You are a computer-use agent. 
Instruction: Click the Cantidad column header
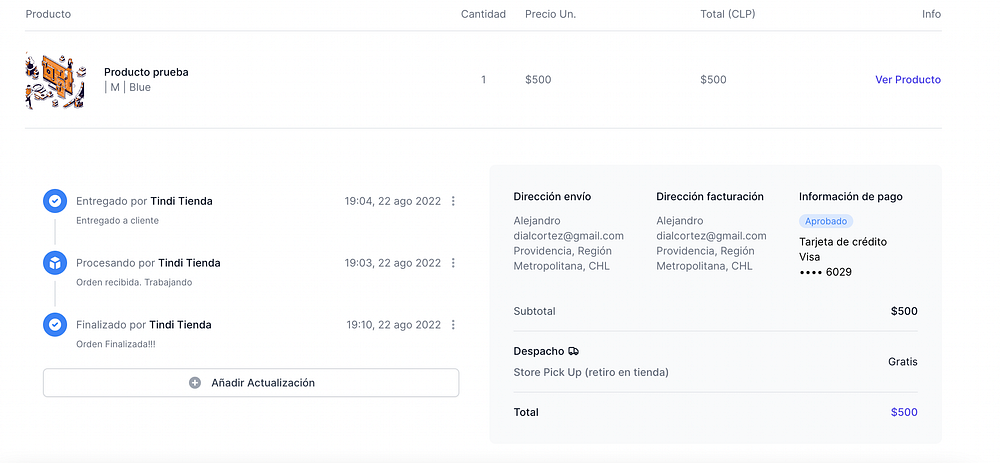click(x=483, y=14)
